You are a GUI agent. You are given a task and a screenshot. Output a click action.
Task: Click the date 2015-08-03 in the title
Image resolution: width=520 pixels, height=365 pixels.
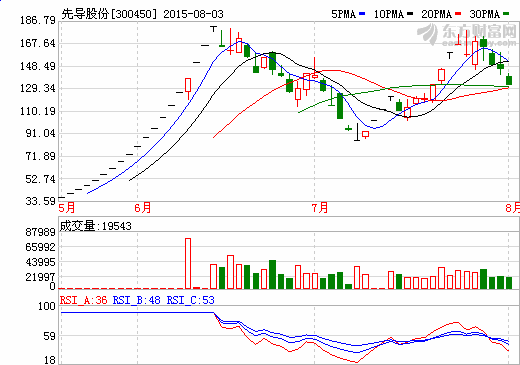(194, 14)
